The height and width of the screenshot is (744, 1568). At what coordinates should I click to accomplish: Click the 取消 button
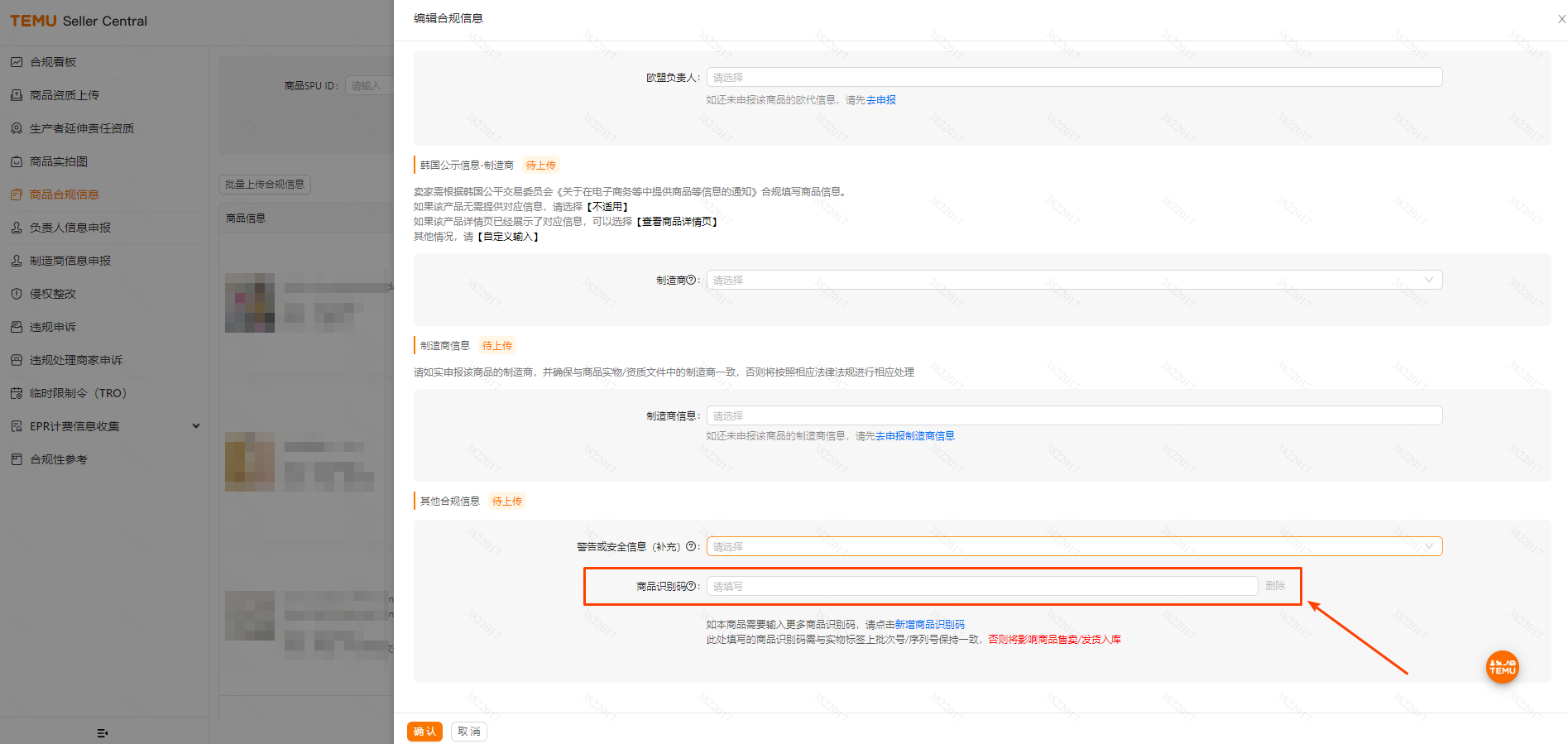(469, 732)
